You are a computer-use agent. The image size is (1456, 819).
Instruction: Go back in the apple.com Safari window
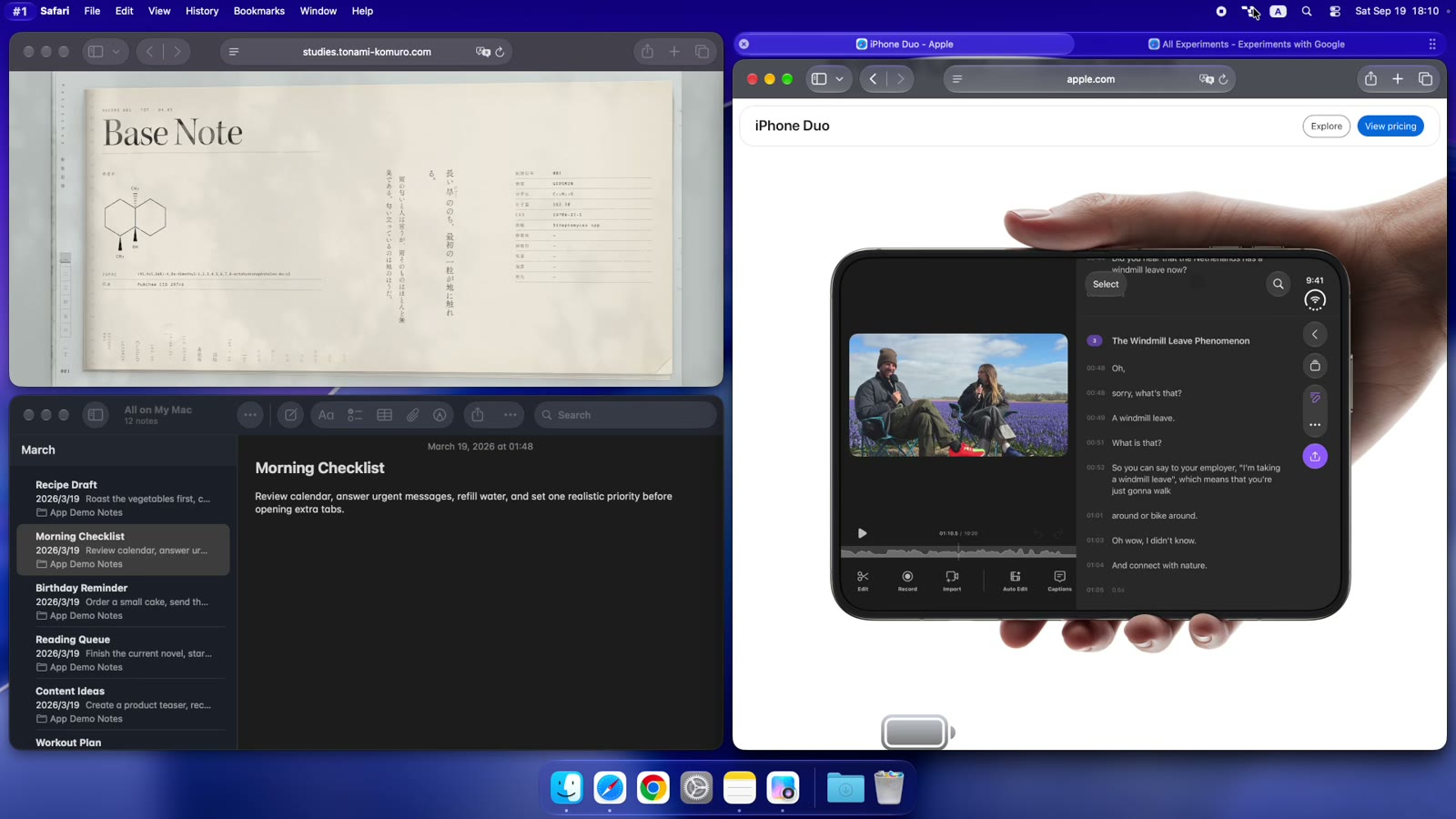[x=874, y=79]
